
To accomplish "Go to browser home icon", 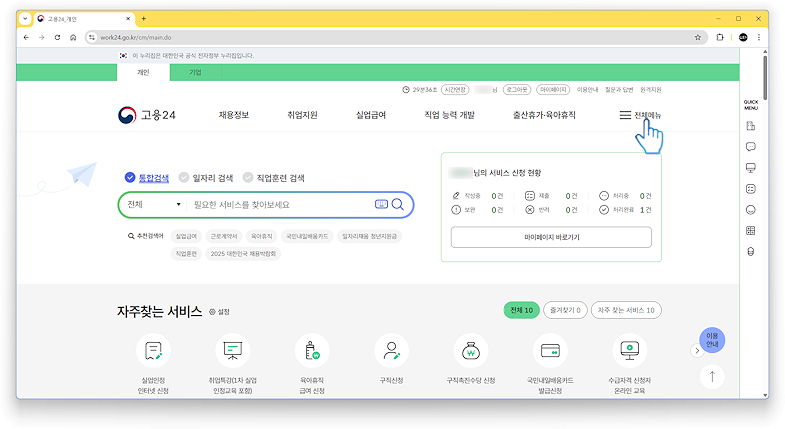I will pos(73,38).
